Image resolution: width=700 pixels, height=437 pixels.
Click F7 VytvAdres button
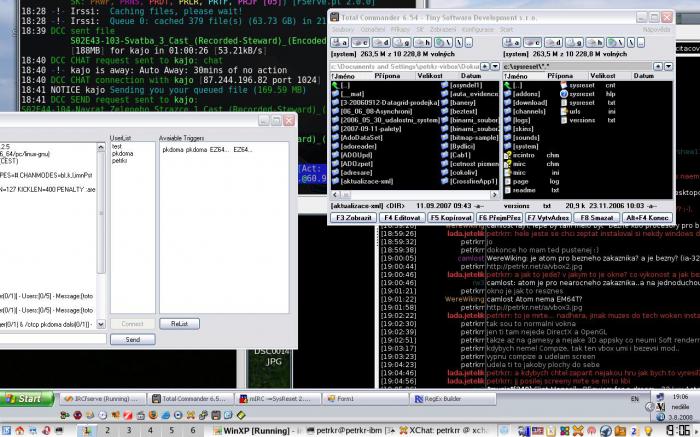coord(548,217)
